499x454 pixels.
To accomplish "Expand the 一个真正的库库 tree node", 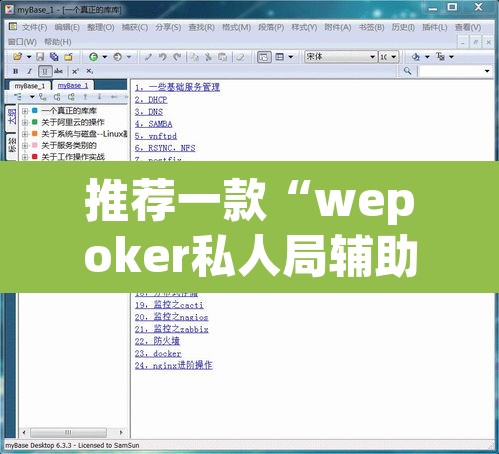I will pyautogui.click(x=25, y=111).
